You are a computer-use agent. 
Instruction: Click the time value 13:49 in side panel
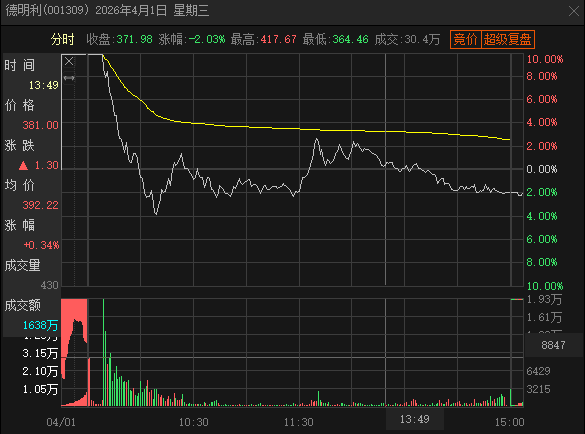[x=44, y=85]
